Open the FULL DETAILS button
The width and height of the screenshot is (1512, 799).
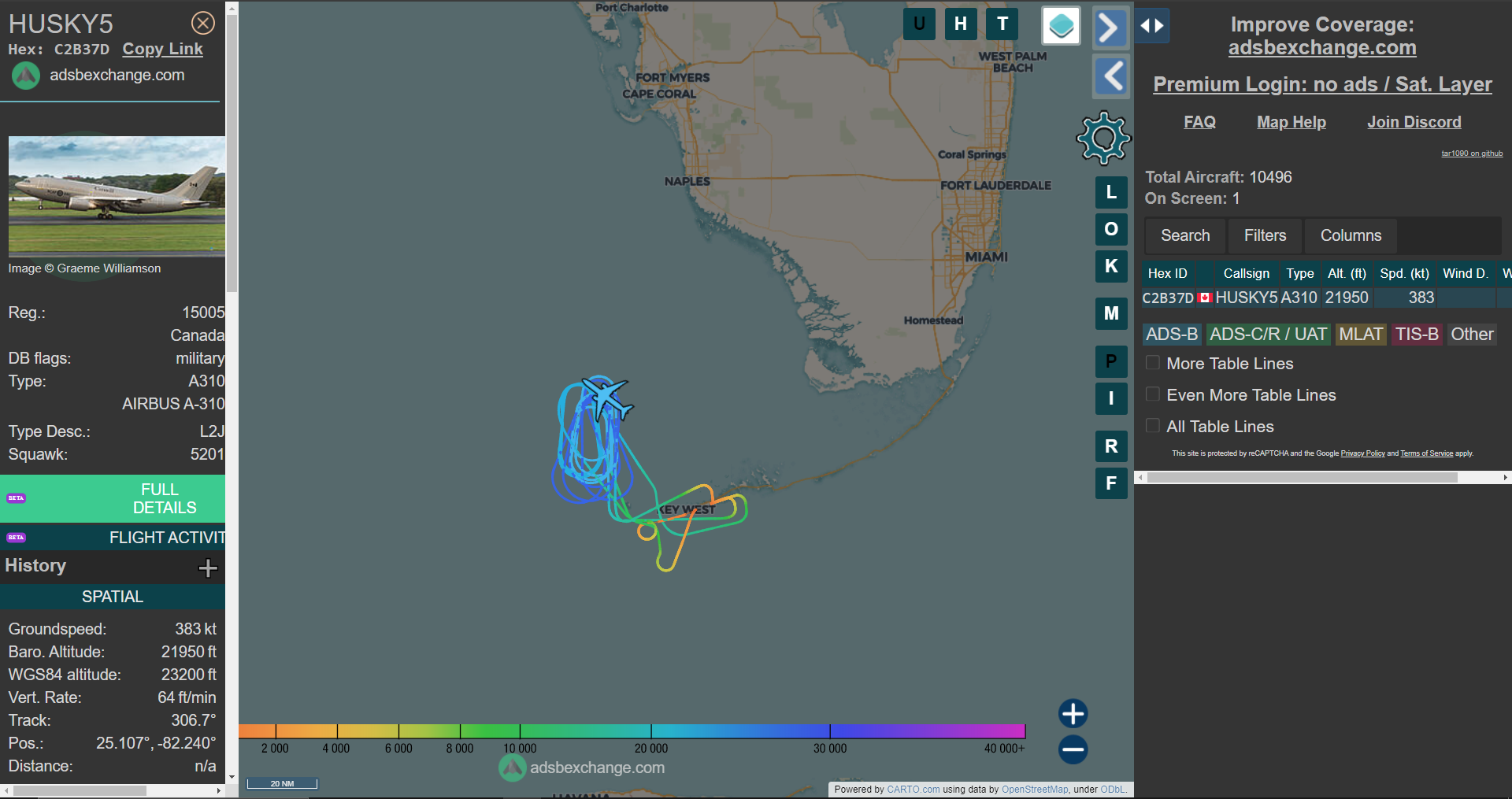pos(113,498)
